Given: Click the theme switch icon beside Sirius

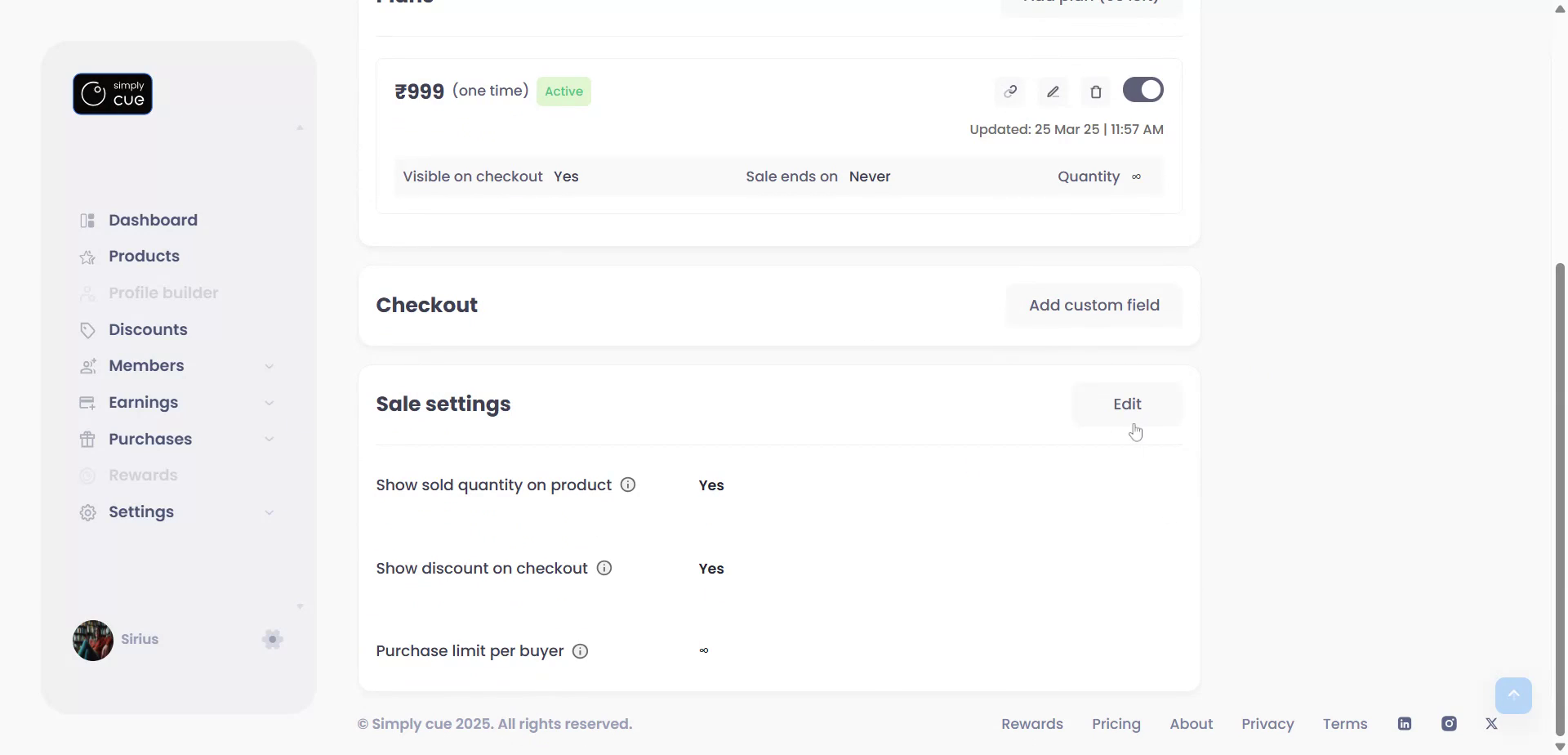Looking at the screenshot, I should [273, 639].
